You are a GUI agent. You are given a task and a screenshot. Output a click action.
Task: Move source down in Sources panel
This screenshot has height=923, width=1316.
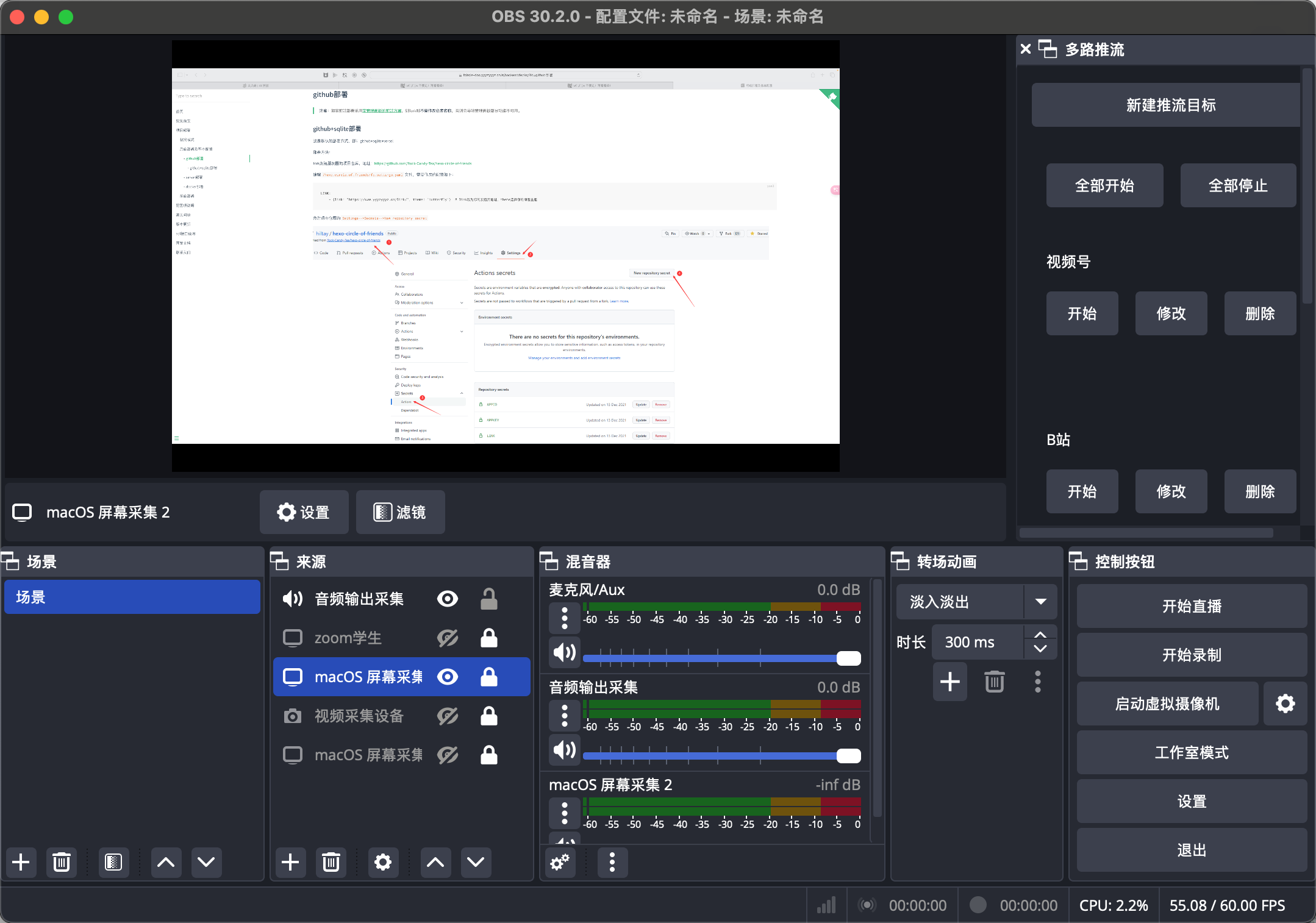pyautogui.click(x=476, y=862)
